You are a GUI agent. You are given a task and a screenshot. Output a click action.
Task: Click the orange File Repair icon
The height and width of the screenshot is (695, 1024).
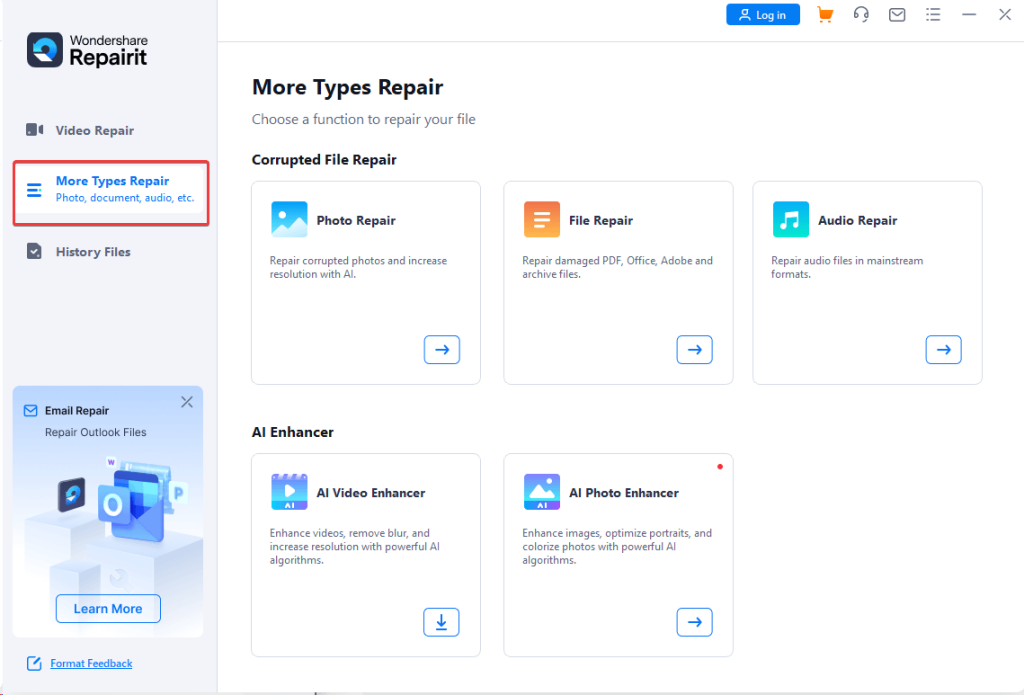(542, 220)
